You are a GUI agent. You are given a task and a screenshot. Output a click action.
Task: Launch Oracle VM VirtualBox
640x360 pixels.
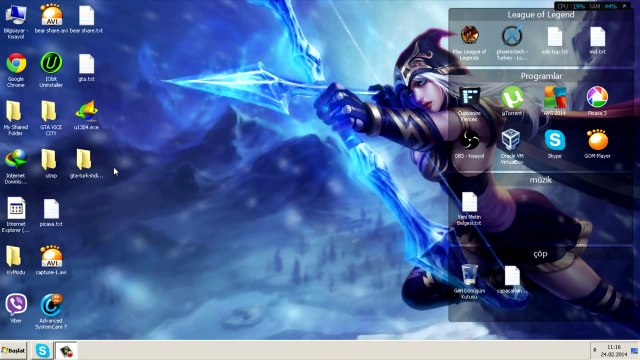512,147
